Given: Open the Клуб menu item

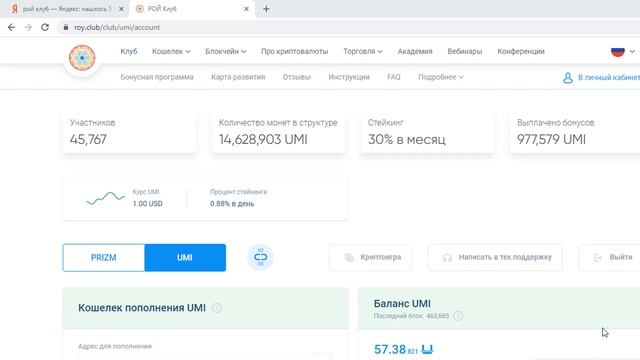Looking at the screenshot, I should (129, 51).
